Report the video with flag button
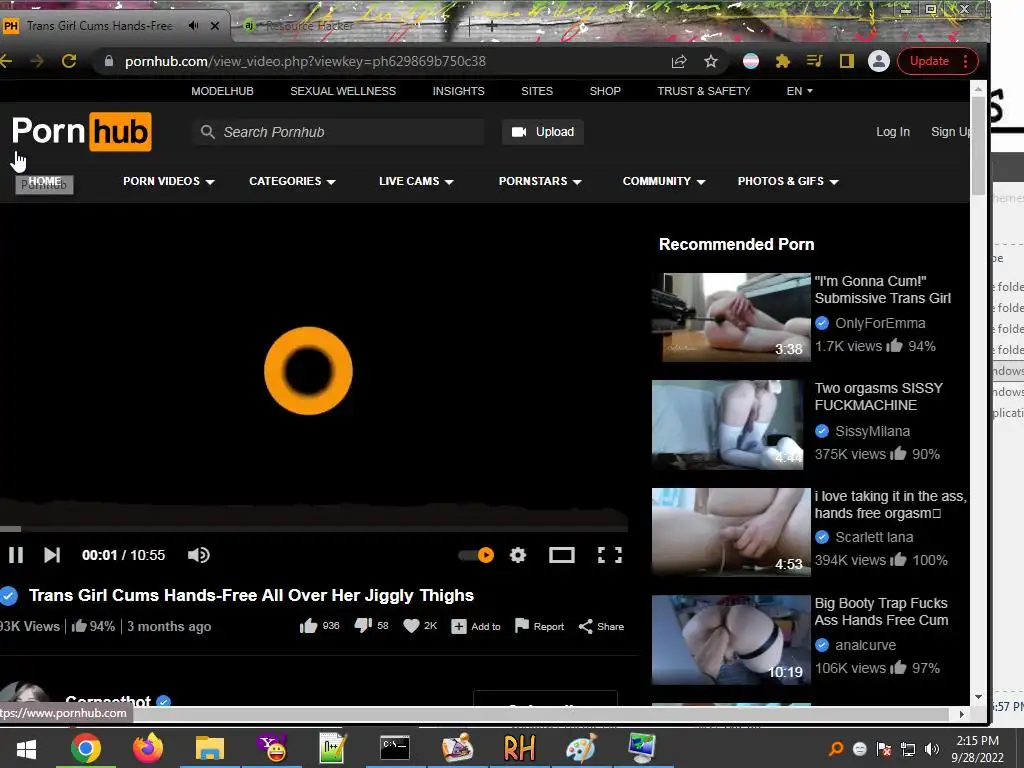Viewport: 1024px width, 768px height. click(x=539, y=626)
